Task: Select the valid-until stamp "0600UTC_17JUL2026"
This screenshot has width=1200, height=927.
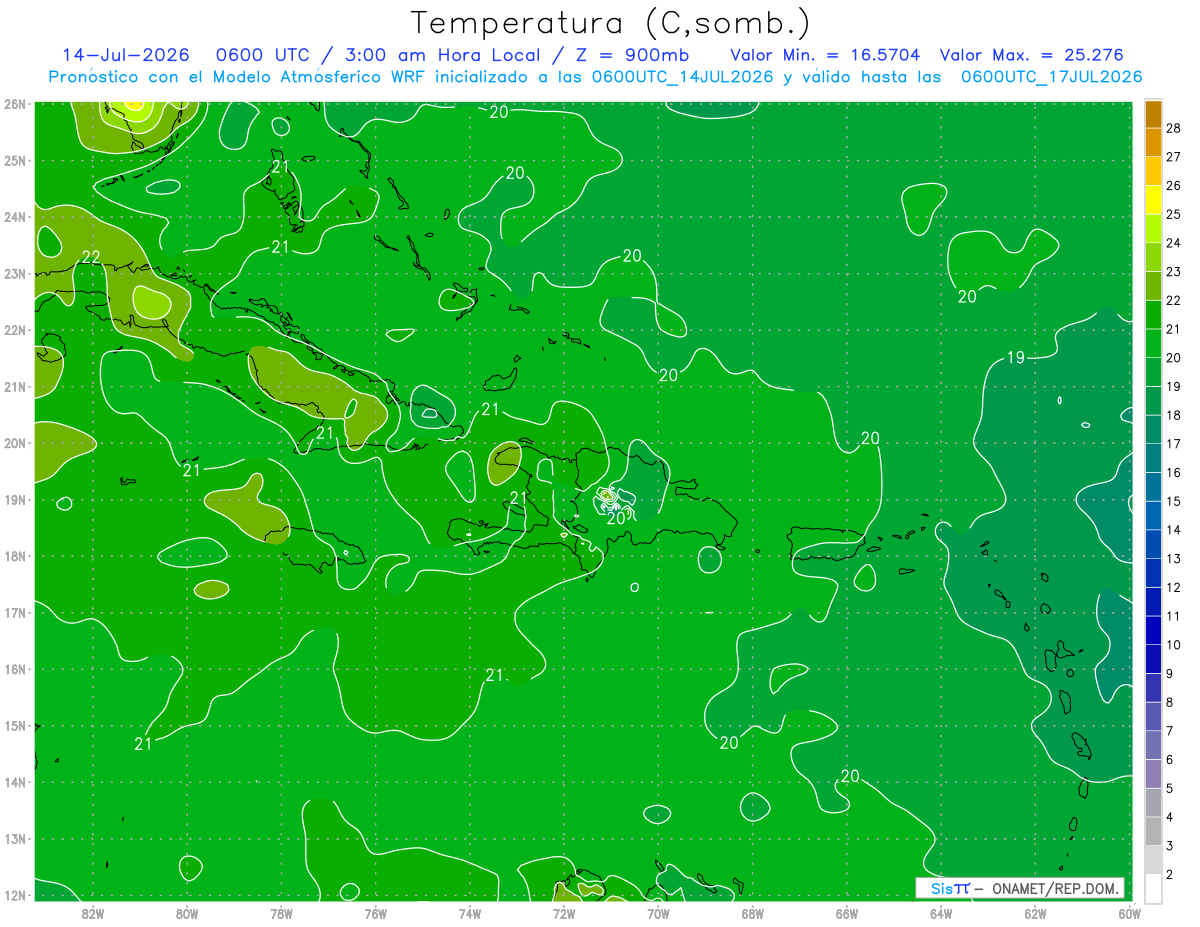Action: (x=1051, y=77)
